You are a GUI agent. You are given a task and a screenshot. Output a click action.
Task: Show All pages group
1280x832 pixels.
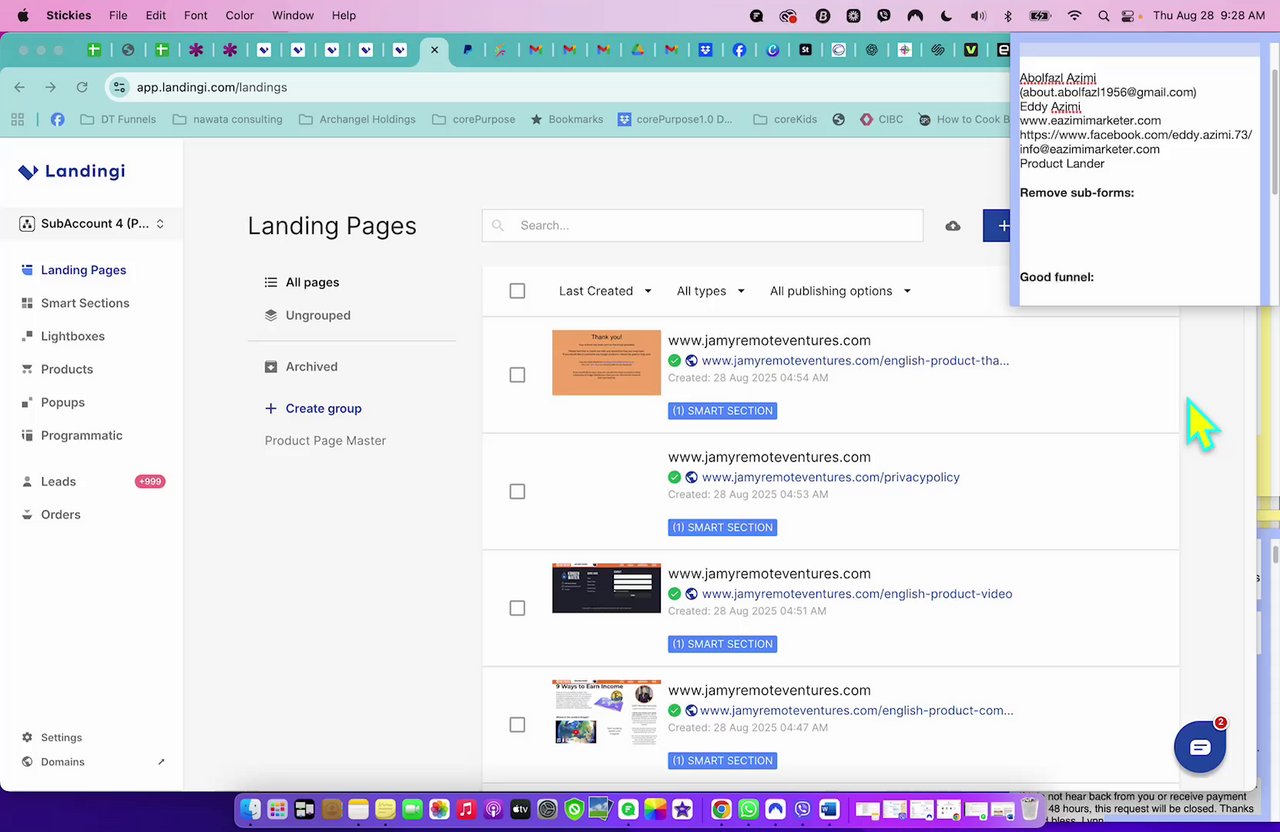click(302, 282)
